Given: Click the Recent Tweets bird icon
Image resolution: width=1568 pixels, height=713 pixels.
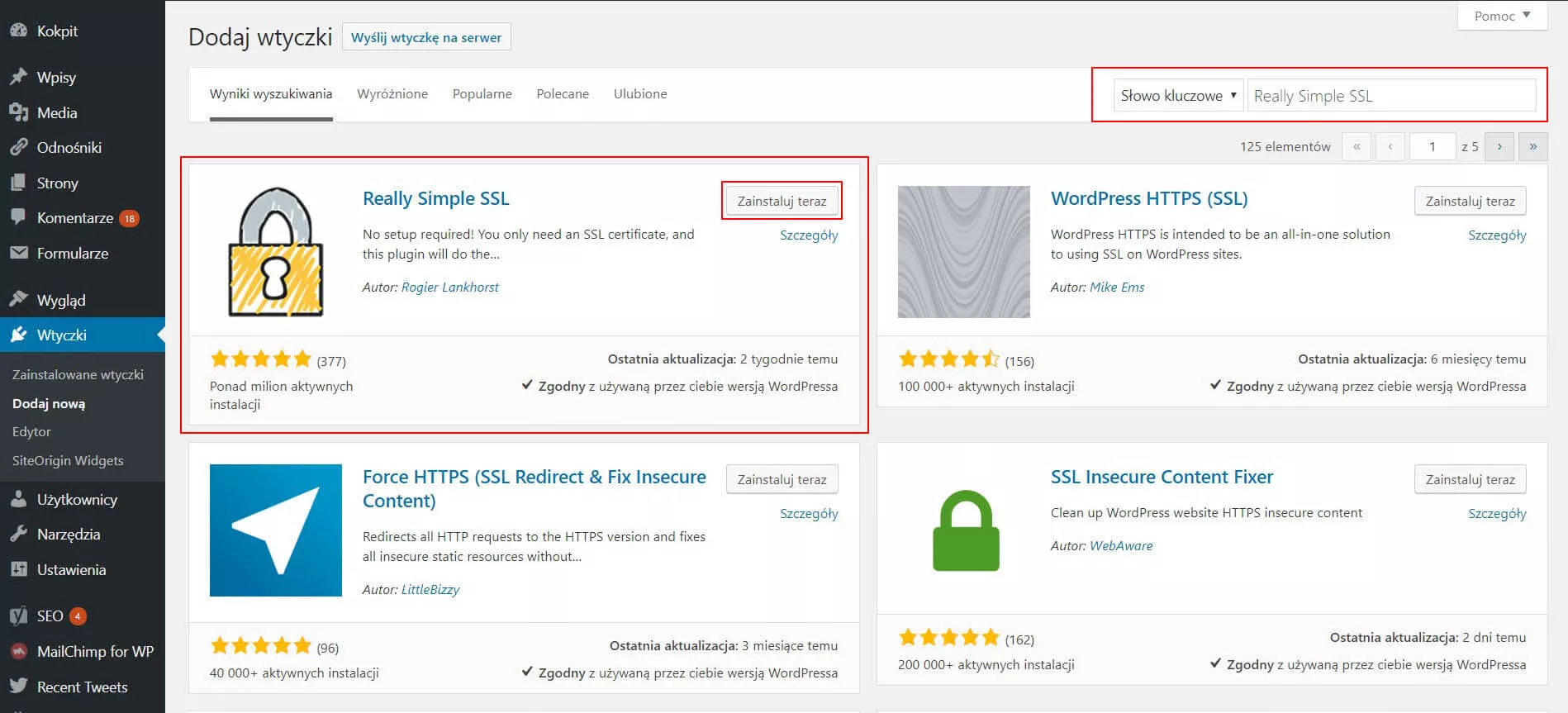Looking at the screenshot, I should coord(18,687).
